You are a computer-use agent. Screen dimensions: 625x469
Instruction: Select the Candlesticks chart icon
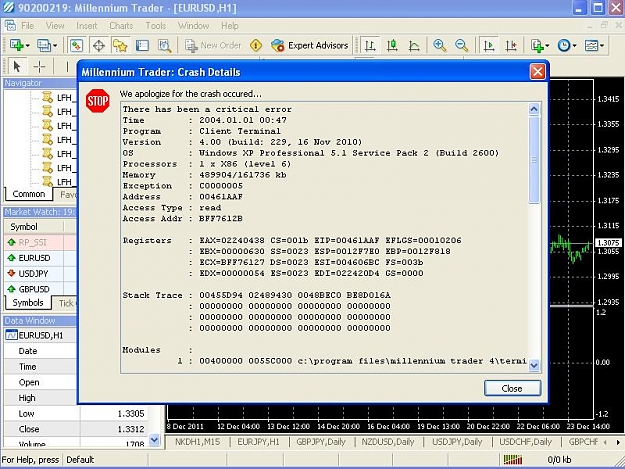coord(392,45)
